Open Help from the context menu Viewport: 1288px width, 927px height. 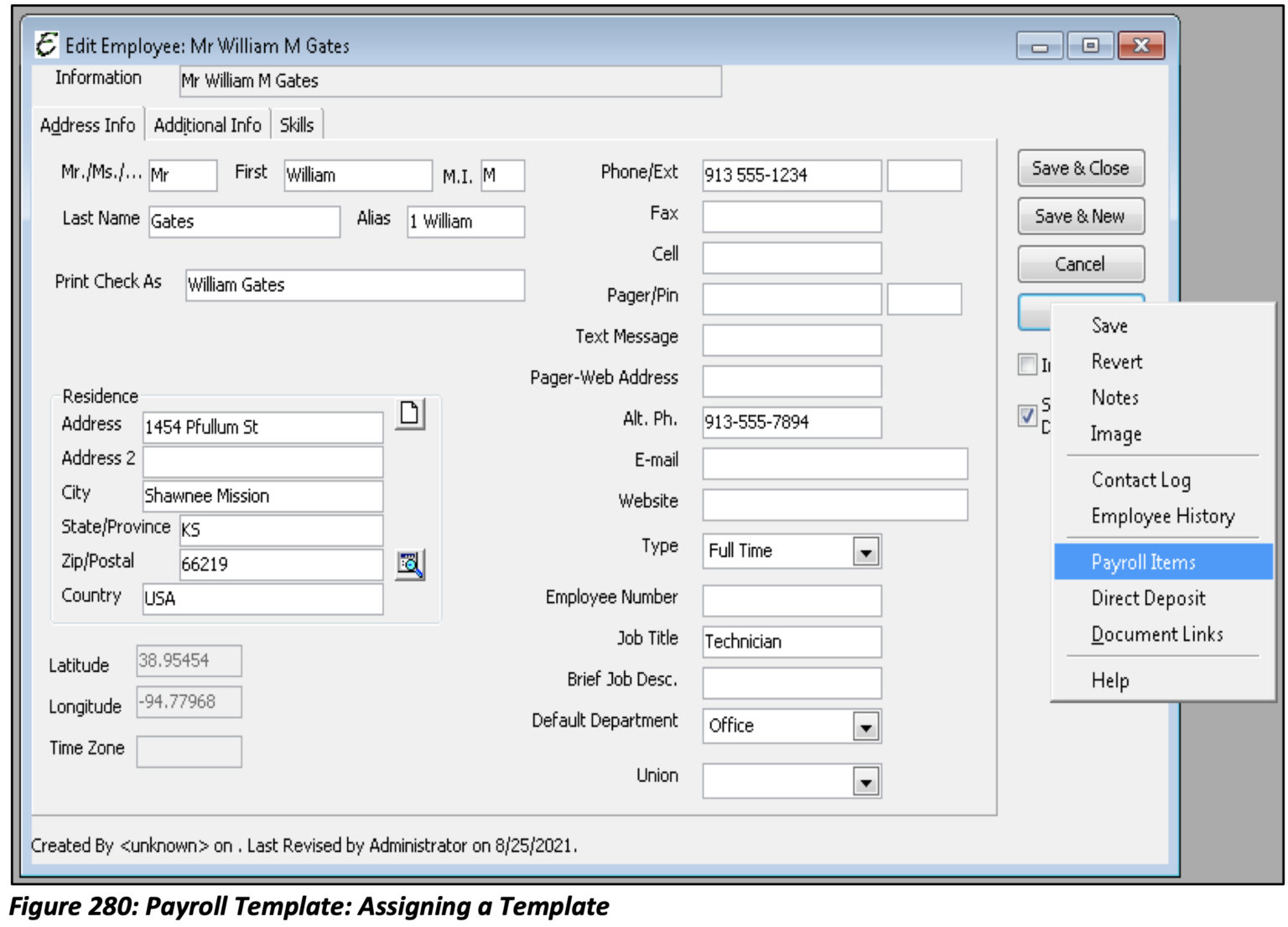[x=1112, y=680]
